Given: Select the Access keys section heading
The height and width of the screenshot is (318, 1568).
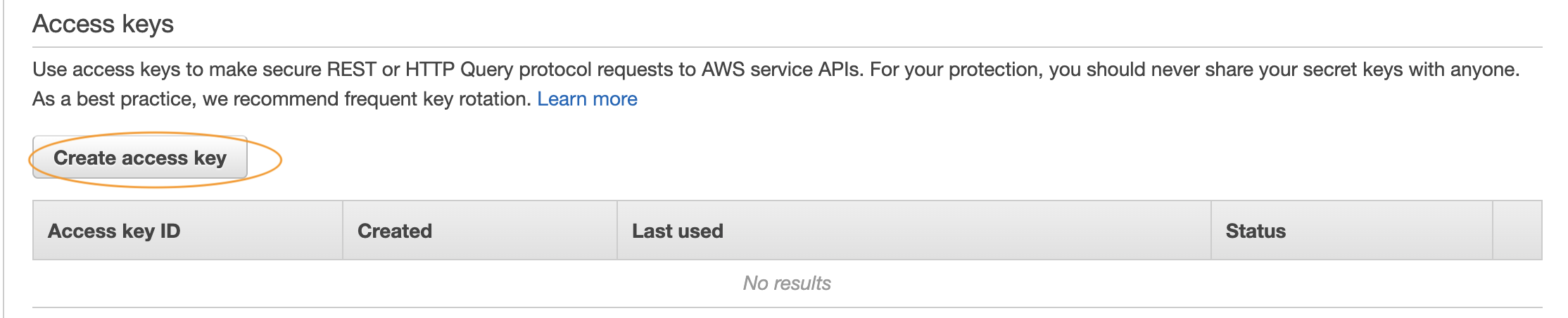Looking at the screenshot, I should pos(103,24).
